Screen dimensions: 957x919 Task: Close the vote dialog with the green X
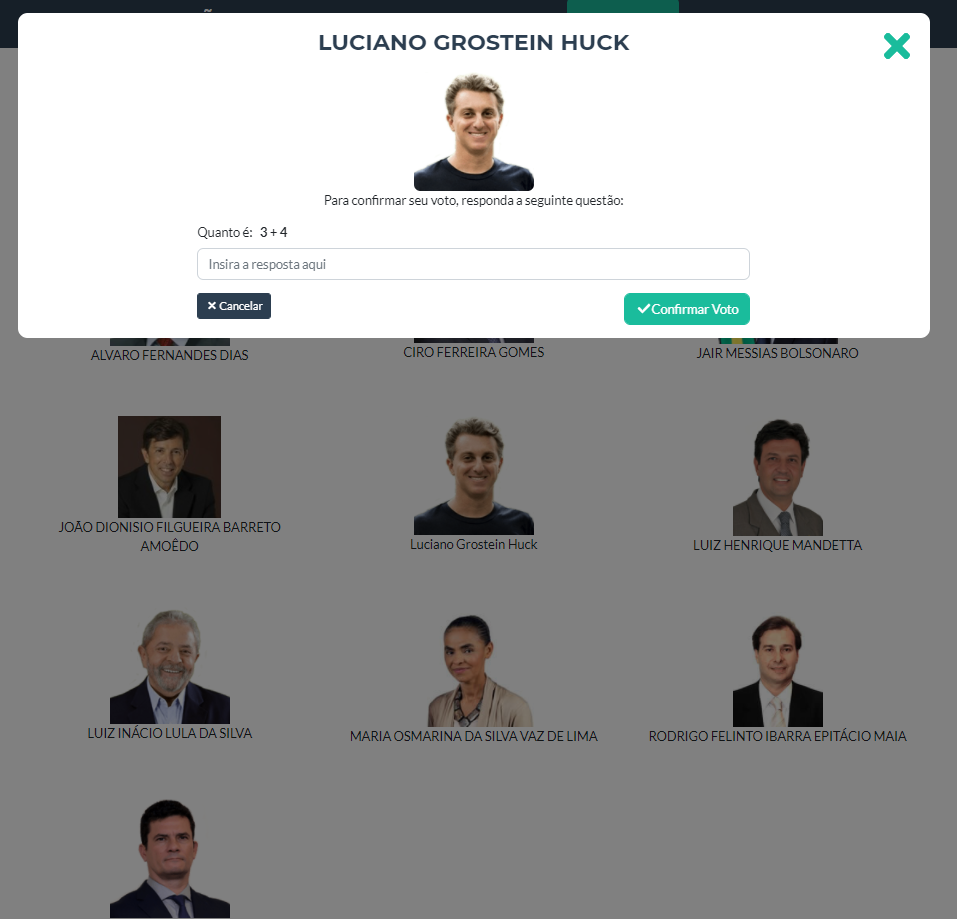click(x=897, y=46)
